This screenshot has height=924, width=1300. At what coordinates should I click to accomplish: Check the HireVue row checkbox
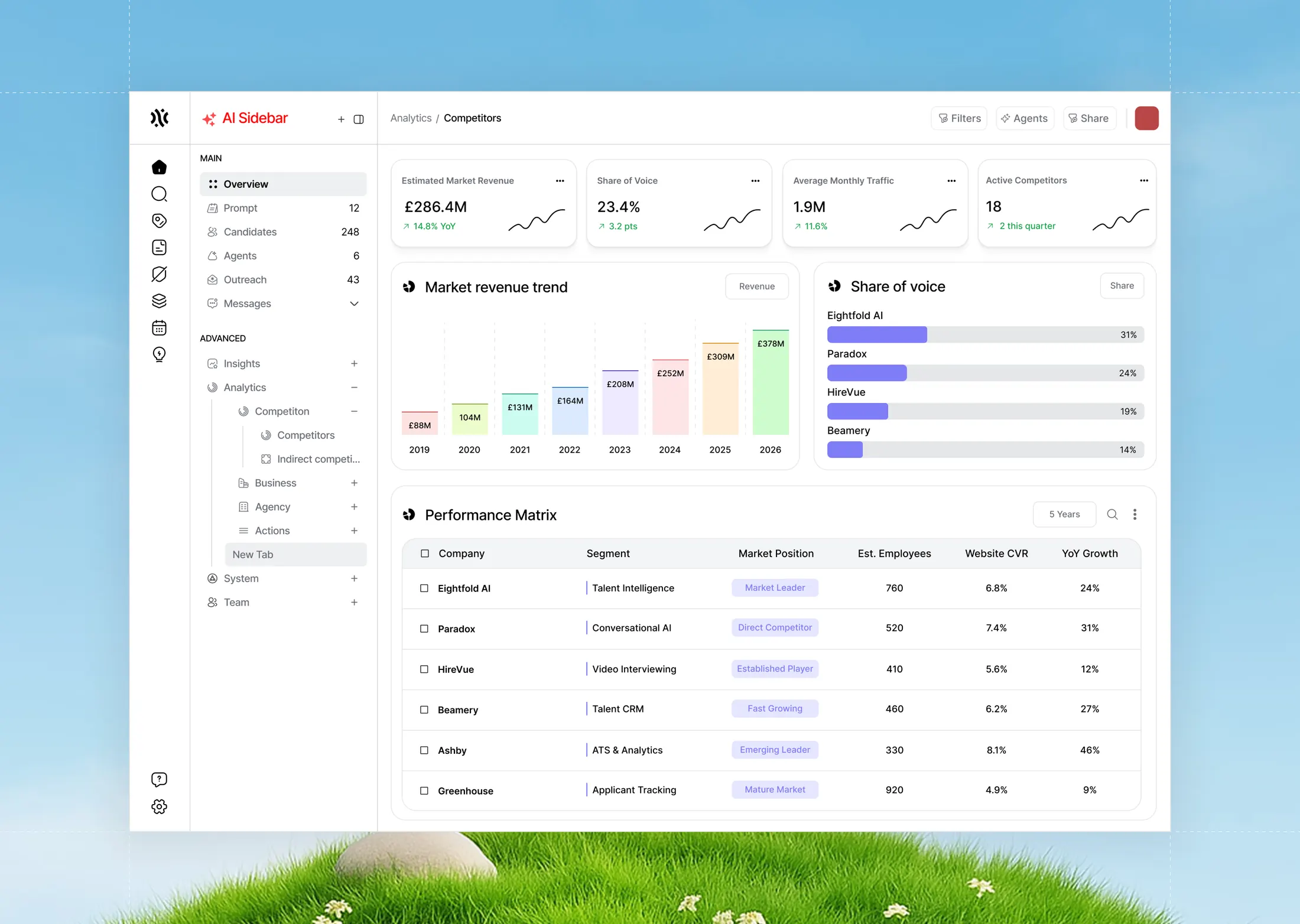click(424, 669)
